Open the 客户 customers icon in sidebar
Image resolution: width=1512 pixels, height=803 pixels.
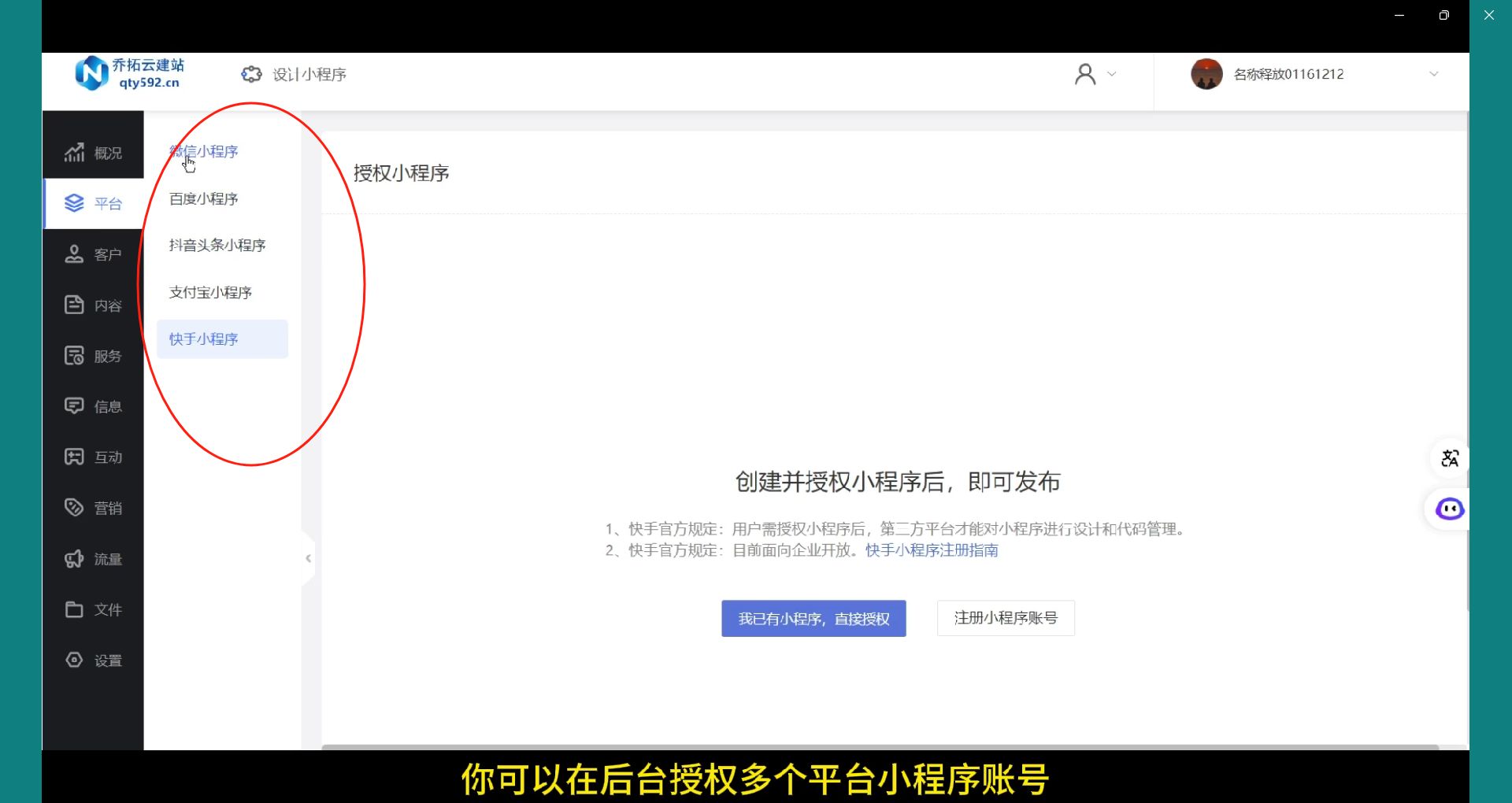point(74,254)
